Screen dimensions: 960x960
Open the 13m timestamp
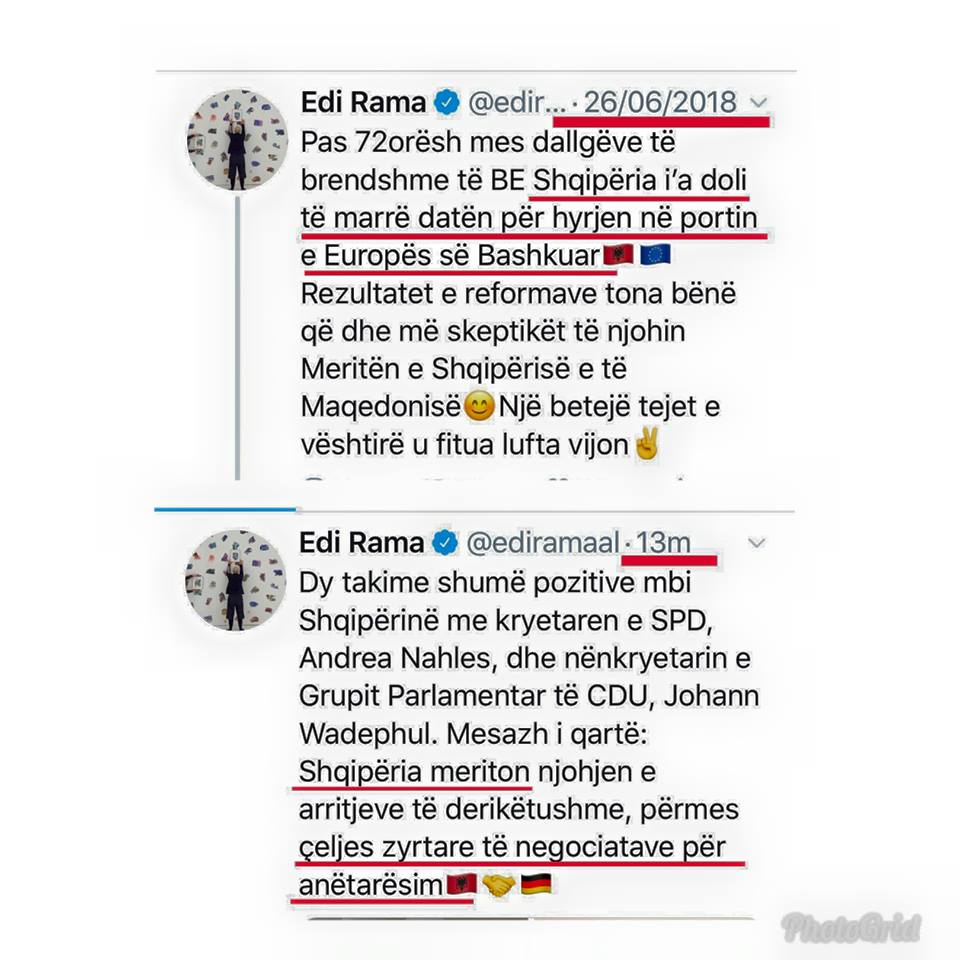663,543
